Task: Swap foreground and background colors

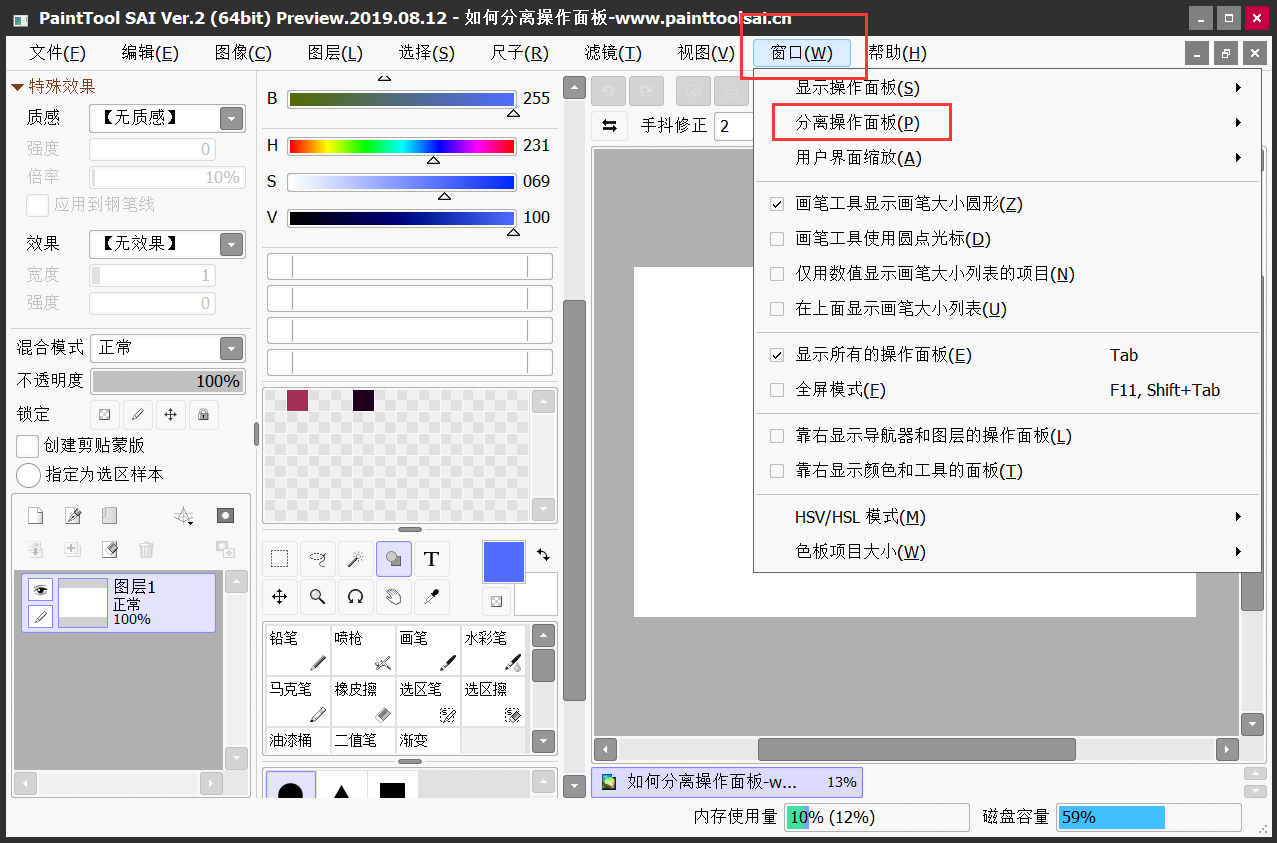Action: (x=543, y=553)
